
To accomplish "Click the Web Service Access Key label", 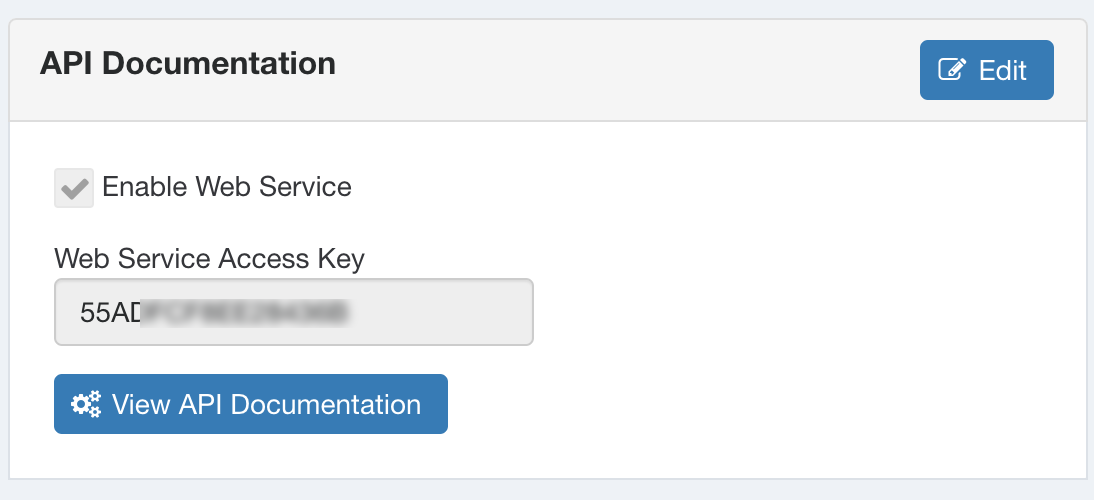I will click(209, 259).
